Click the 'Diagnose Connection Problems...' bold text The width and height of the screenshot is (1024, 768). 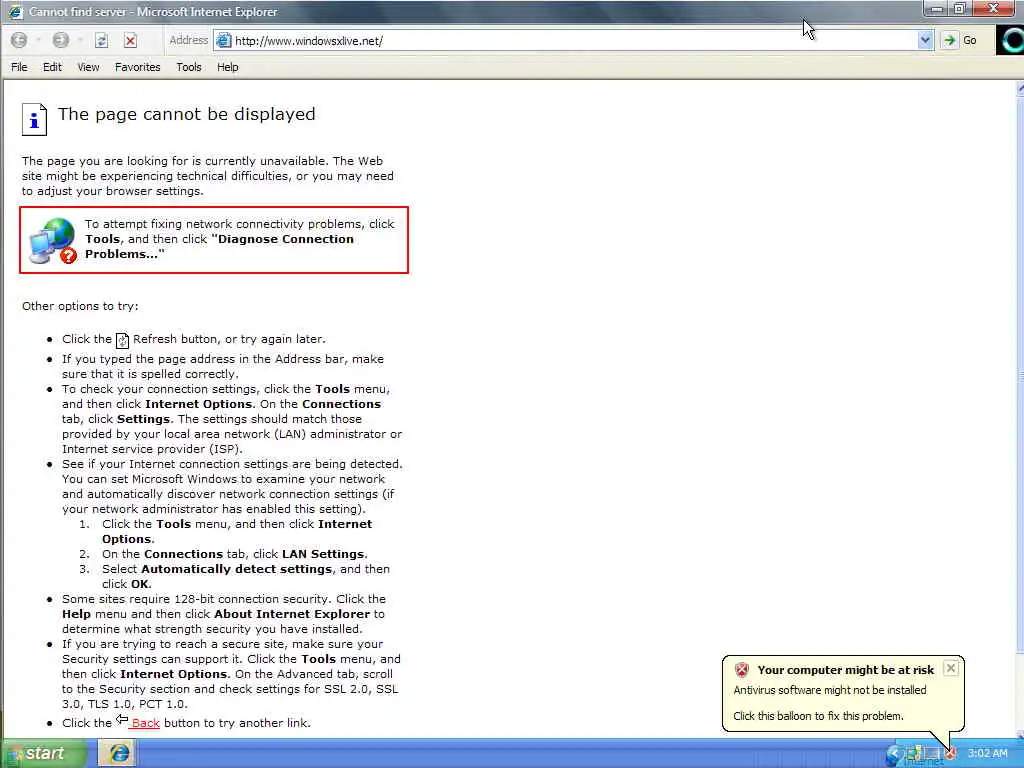click(219, 246)
